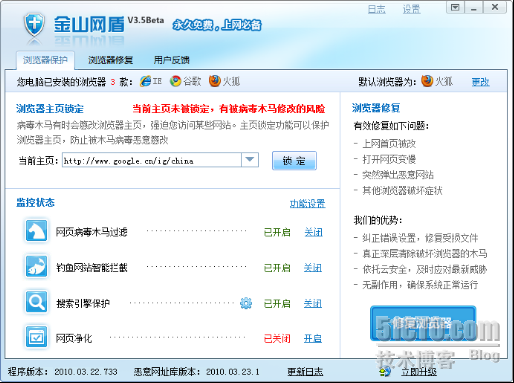Click the 金山网盾 shield logo icon
The height and width of the screenshot is (383, 514).
(x=34, y=25)
